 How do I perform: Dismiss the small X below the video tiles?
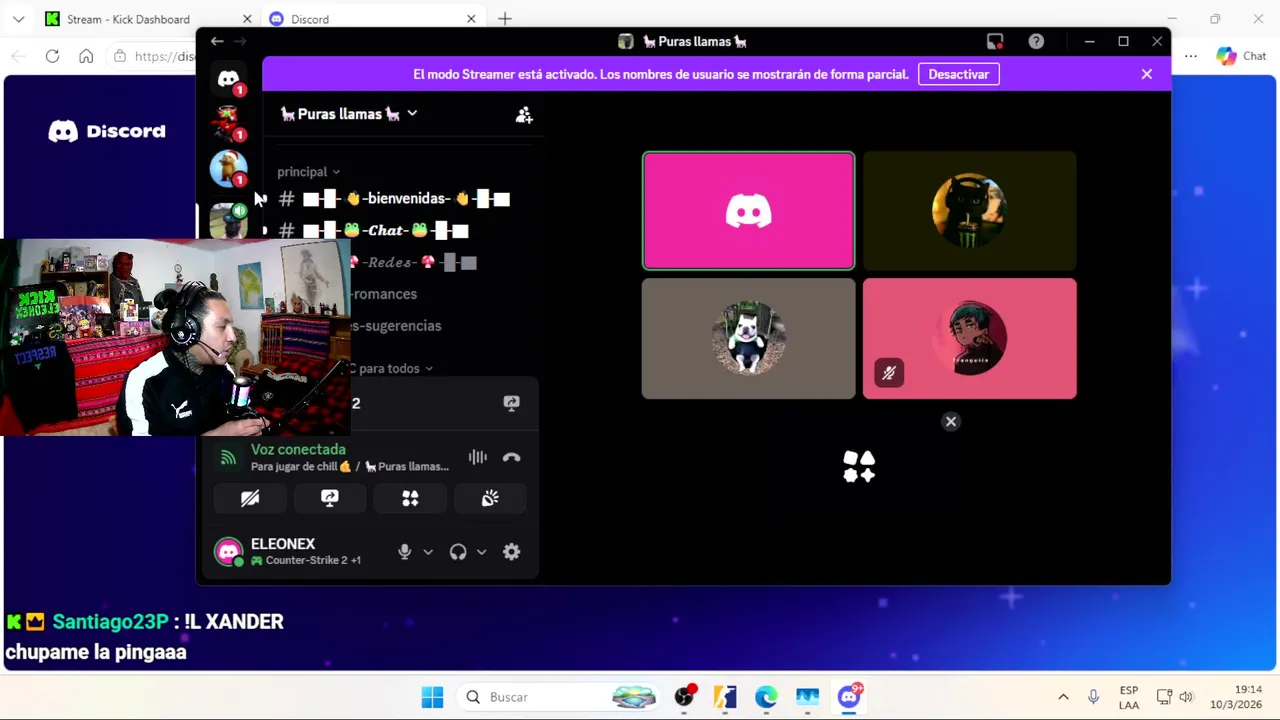951,422
